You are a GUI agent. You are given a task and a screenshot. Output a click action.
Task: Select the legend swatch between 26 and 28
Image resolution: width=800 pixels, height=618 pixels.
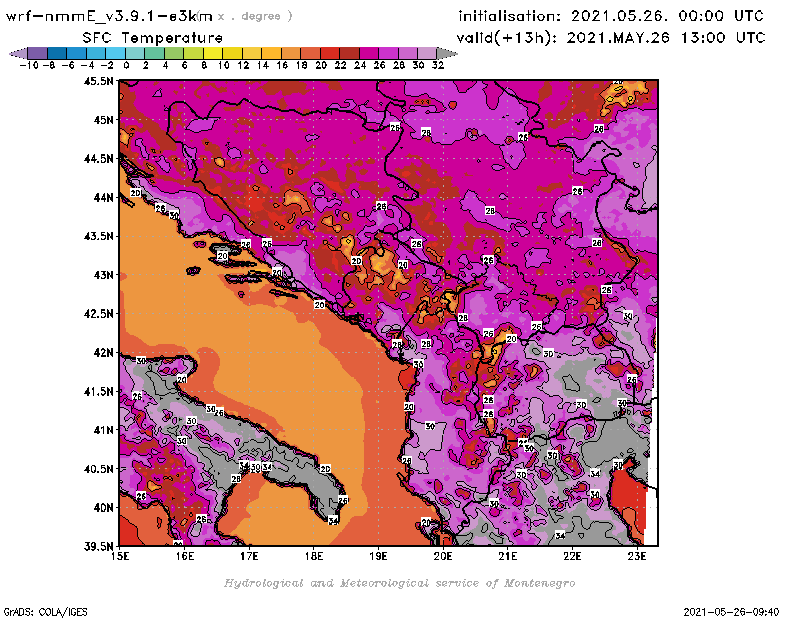pyautogui.click(x=388, y=54)
